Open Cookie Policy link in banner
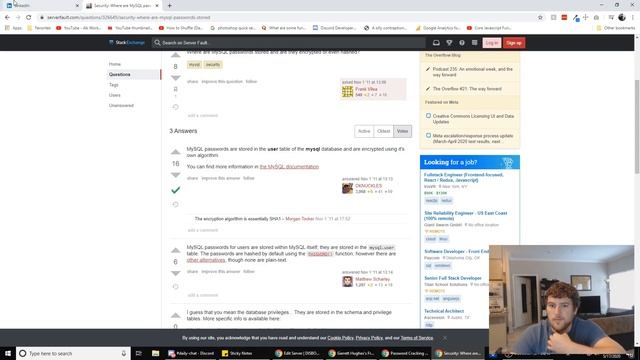 tap(340, 338)
